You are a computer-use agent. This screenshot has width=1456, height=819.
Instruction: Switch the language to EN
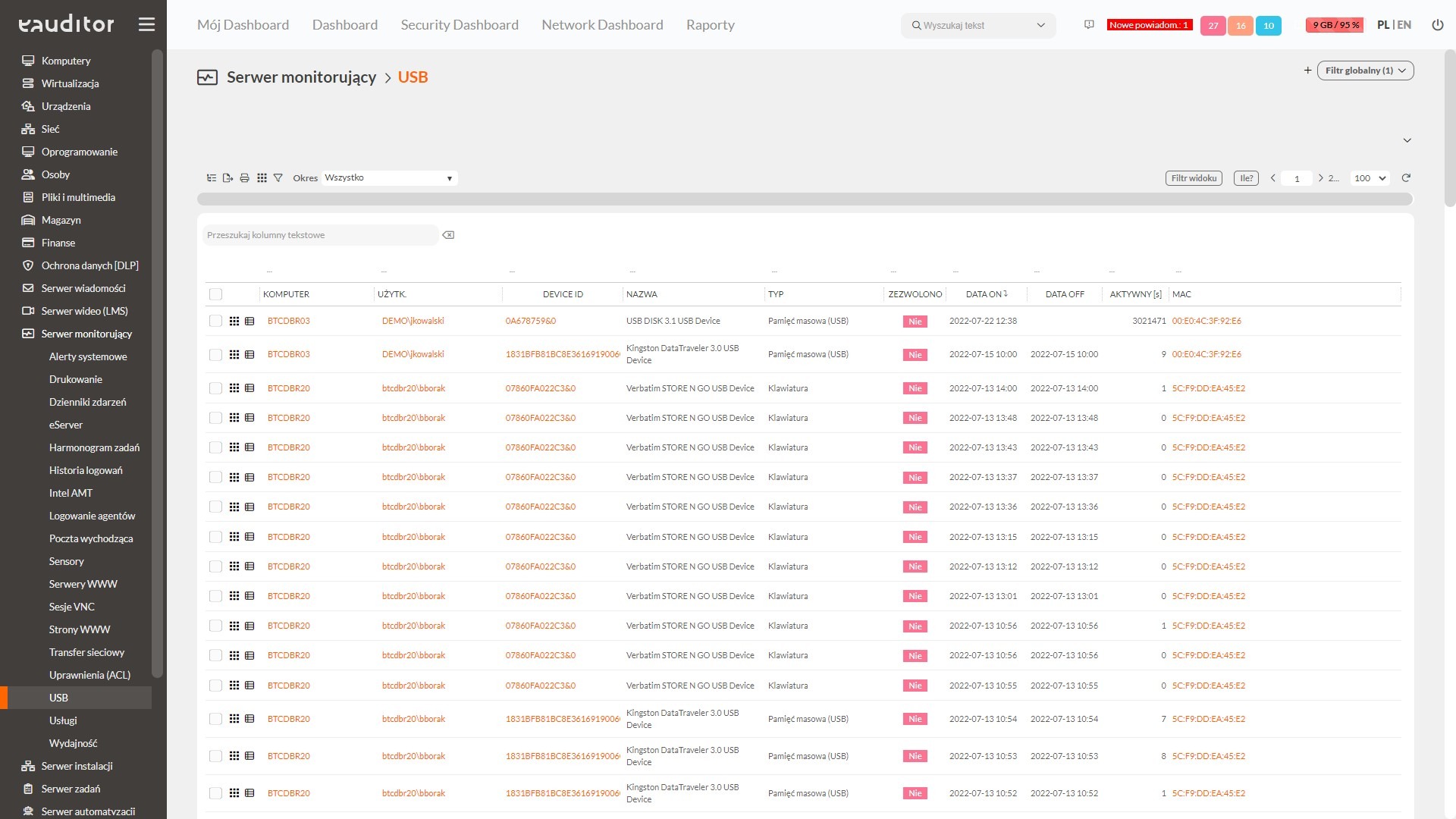tap(1404, 25)
